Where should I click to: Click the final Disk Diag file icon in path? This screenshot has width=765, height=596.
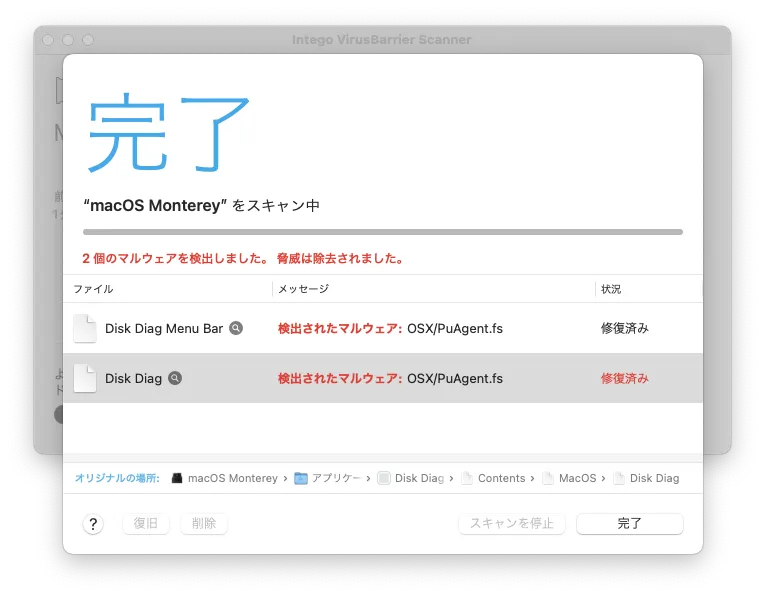click(x=619, y=478)
